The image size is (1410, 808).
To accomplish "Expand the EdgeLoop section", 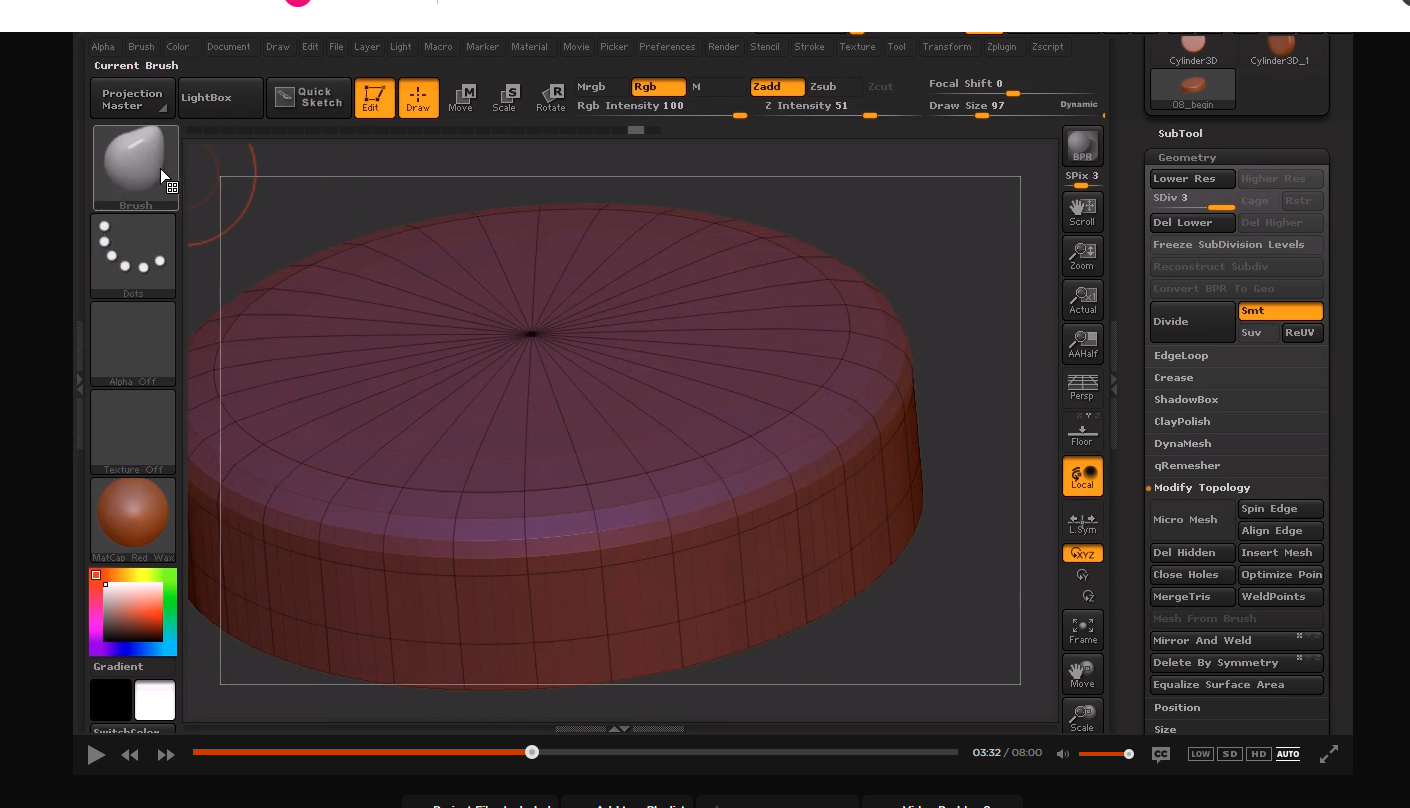I will coord(1181,356).
